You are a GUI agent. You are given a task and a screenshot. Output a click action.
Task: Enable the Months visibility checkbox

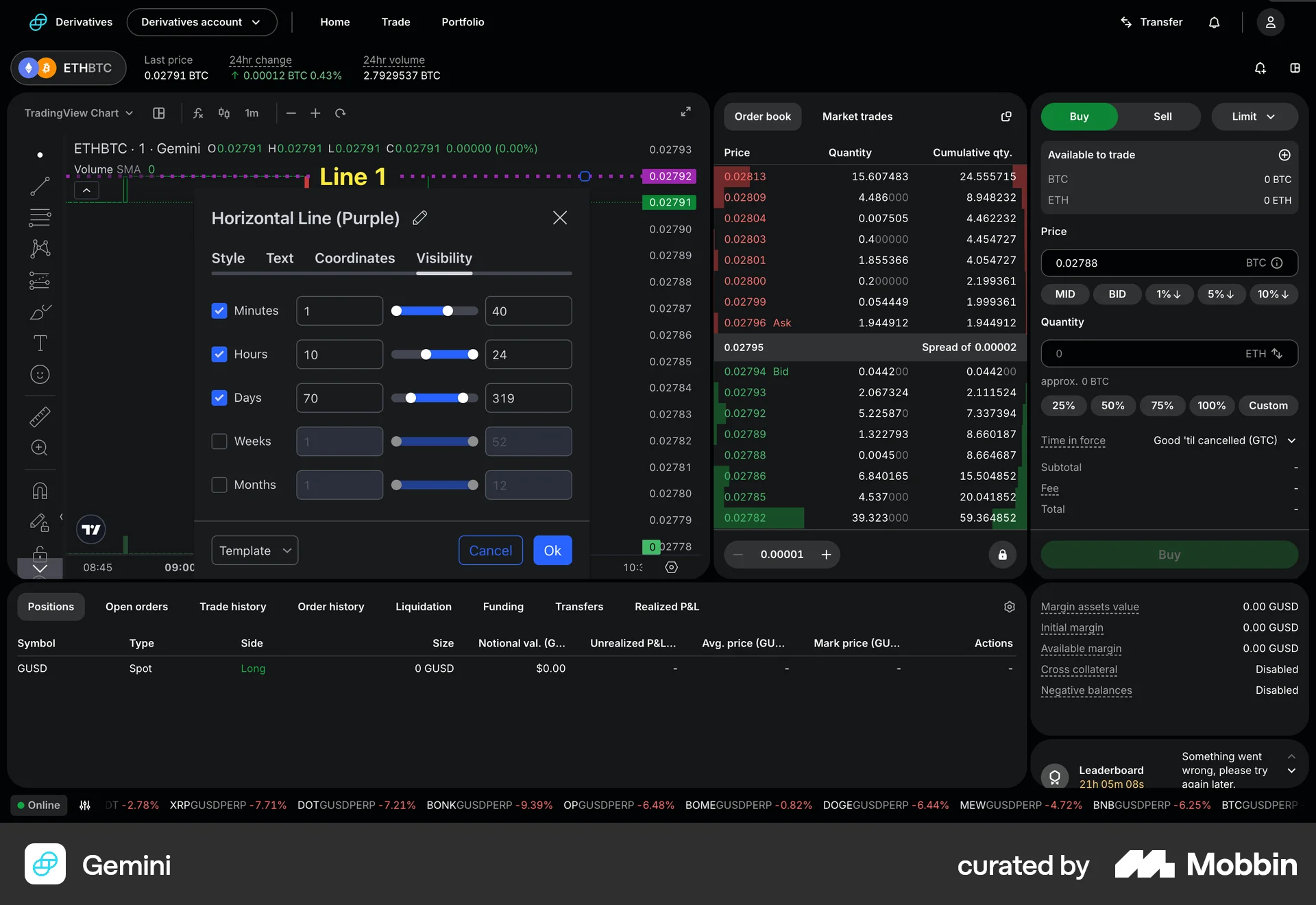tap(219, 485)
